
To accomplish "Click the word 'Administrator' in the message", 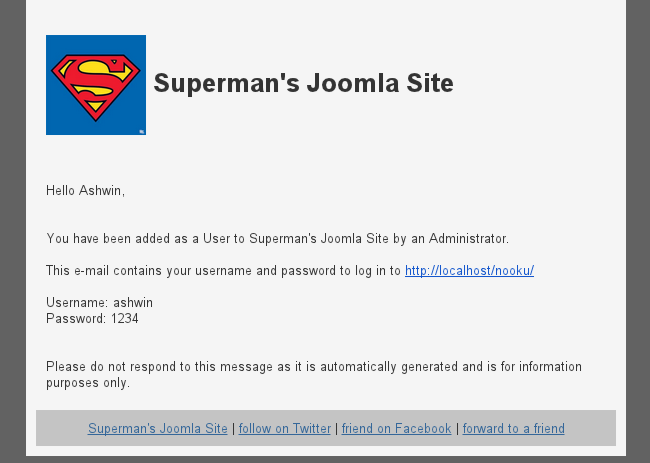I will tap(468, 239).
